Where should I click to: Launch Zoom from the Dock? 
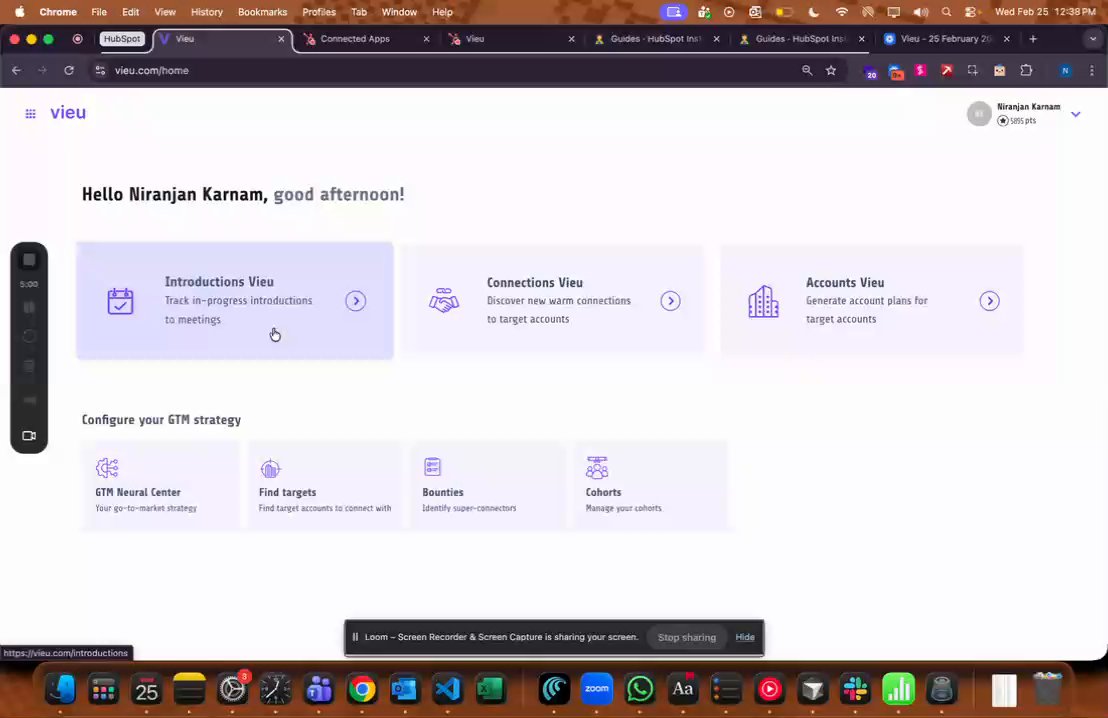coord(596,689)
